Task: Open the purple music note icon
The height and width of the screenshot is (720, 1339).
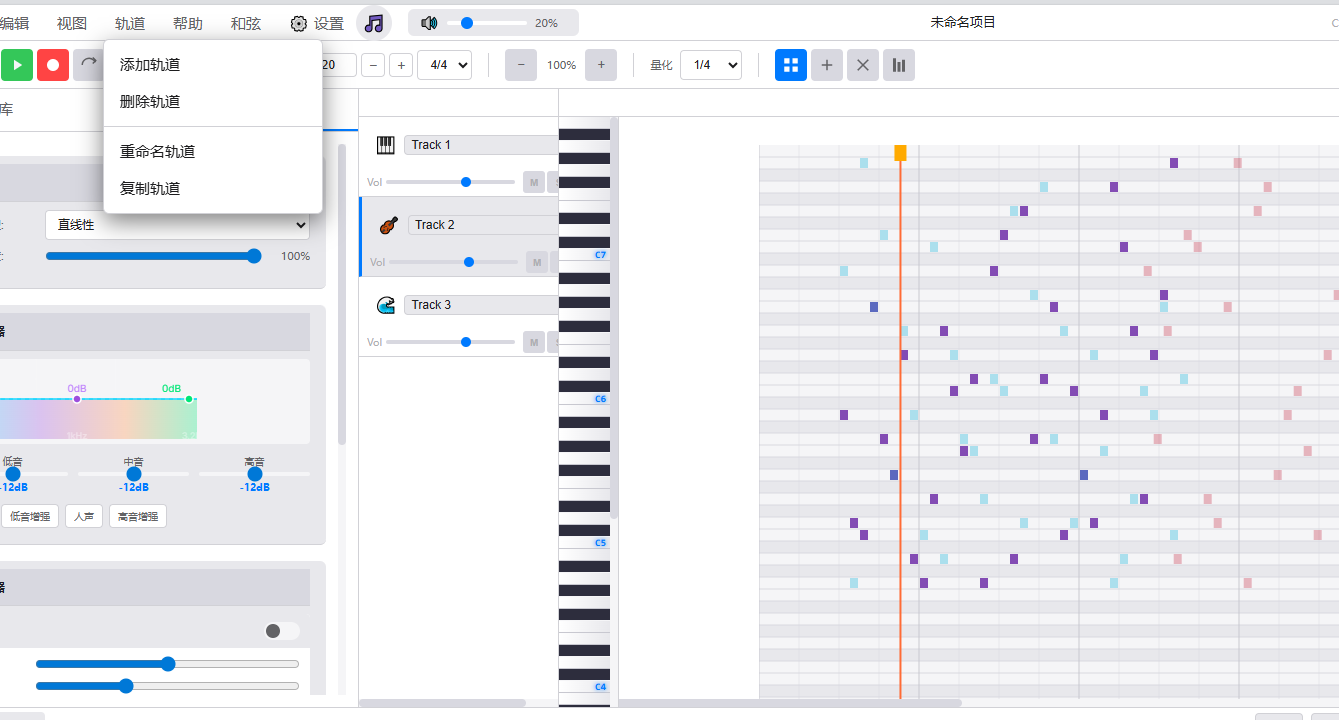Action: (374, 23)
